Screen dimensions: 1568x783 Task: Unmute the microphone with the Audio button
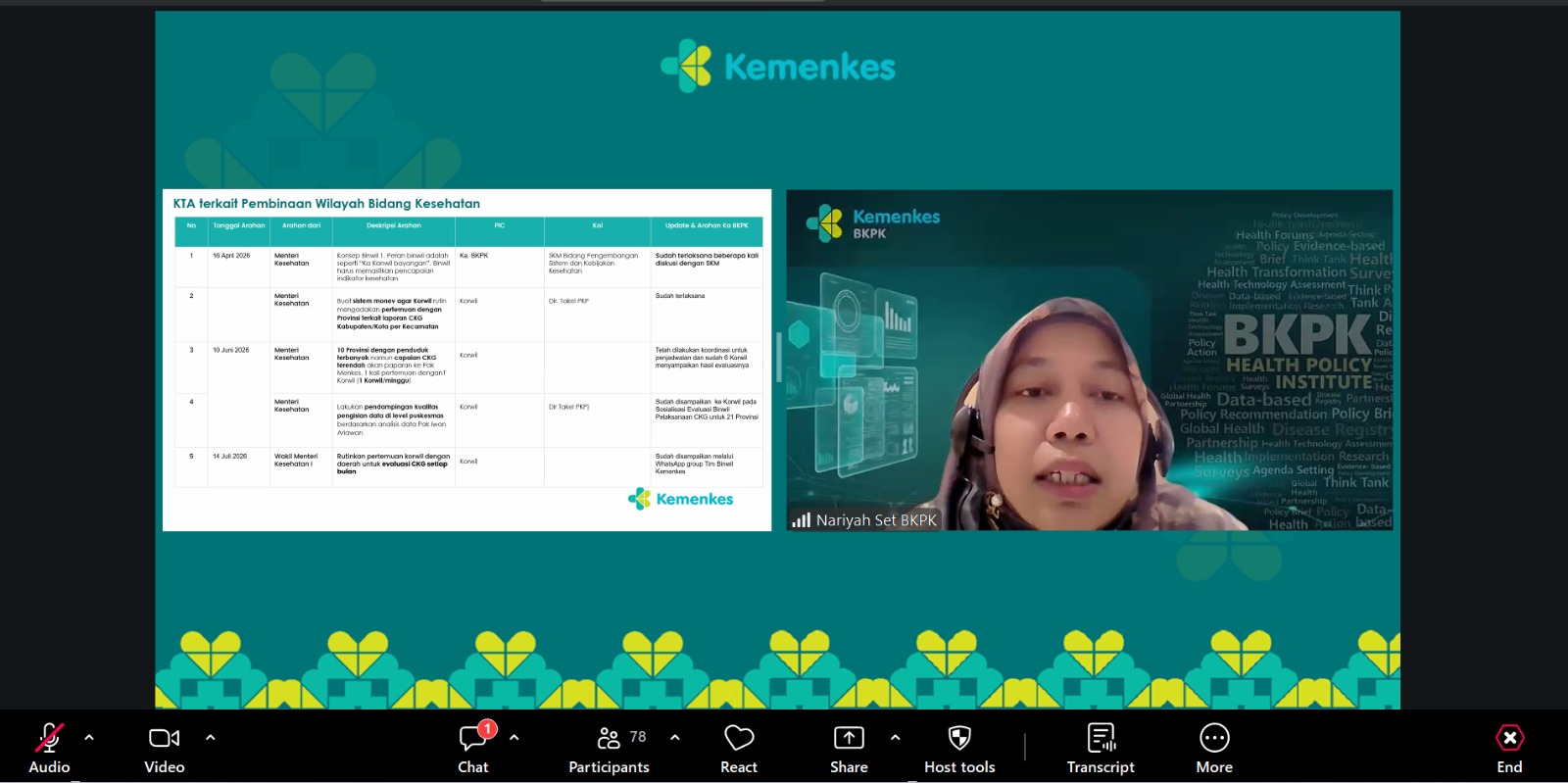[49, 748]
